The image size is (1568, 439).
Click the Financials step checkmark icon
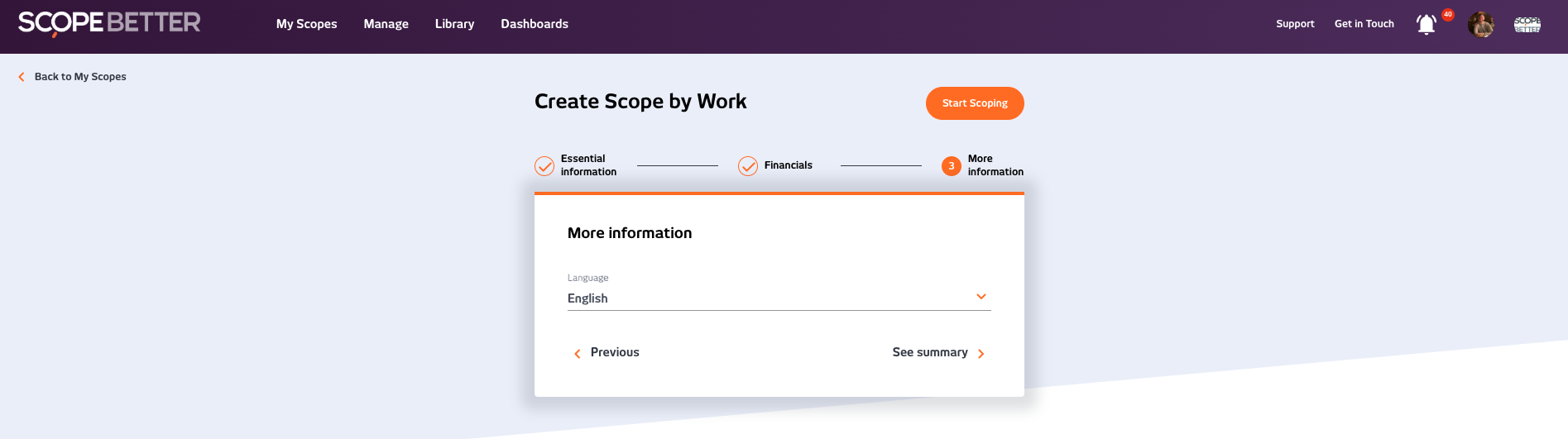[x=748, y=166]
